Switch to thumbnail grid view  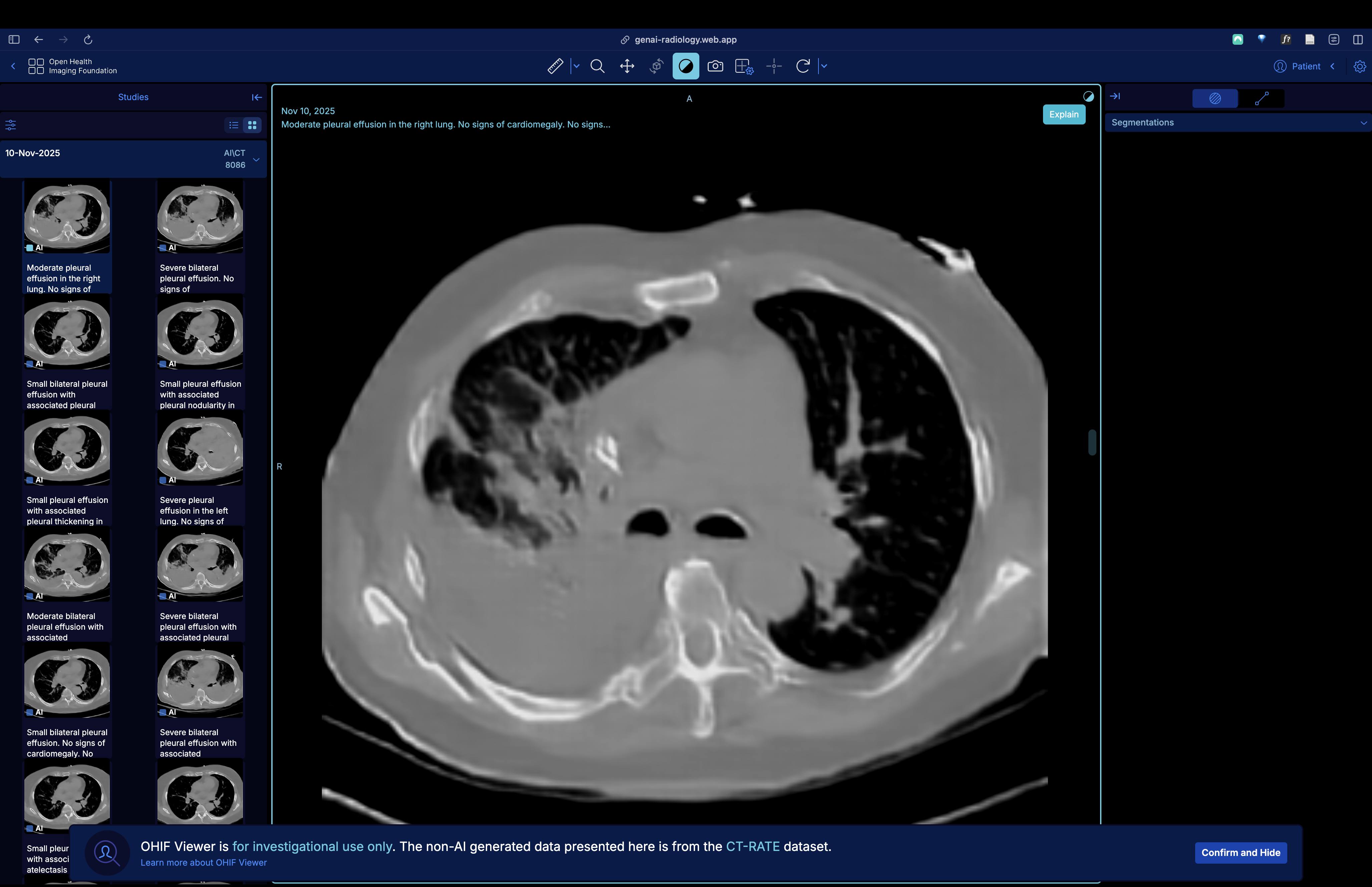coord(252,125)
